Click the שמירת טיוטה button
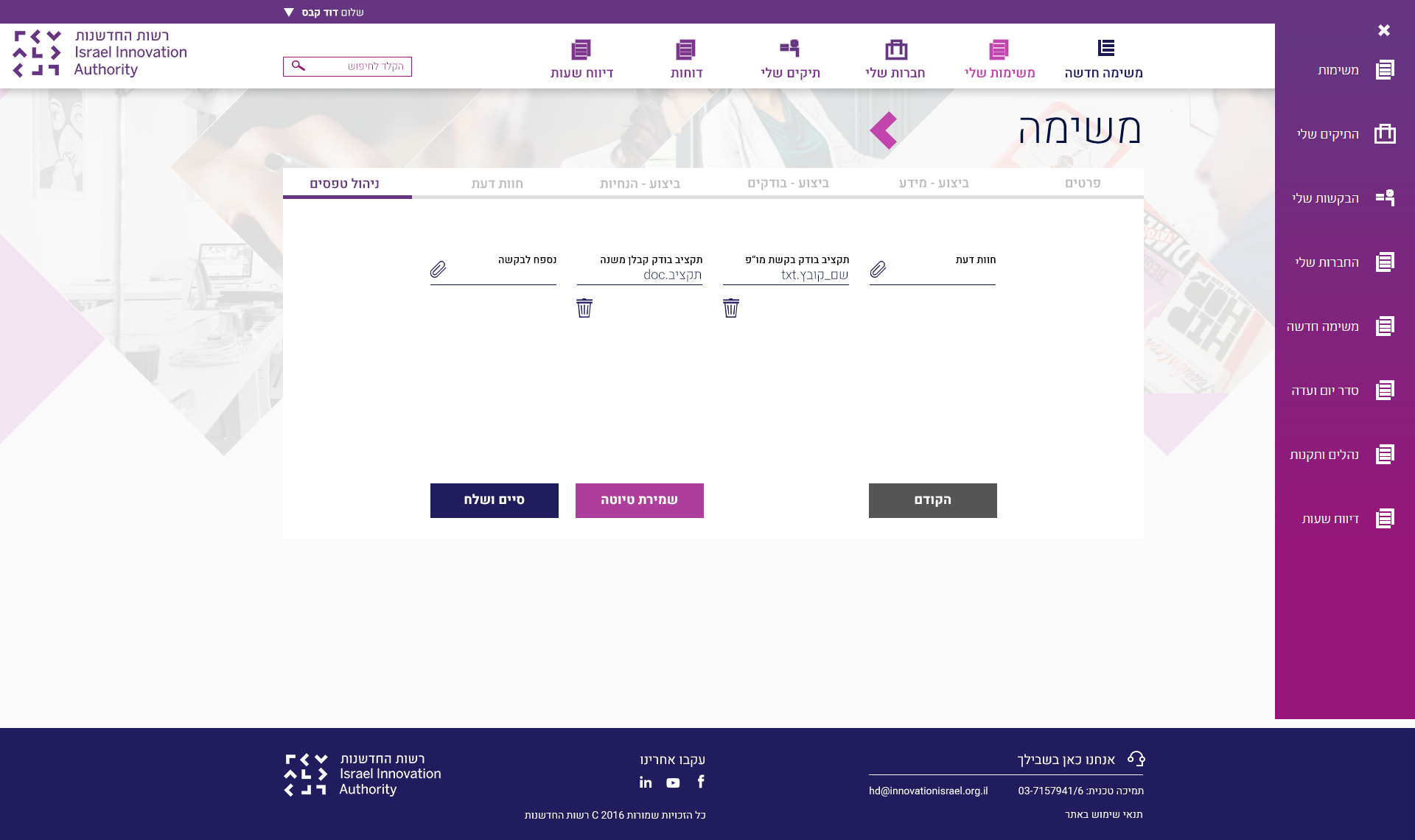The height and width of the screenshot is (840, 1415). pos(639,500)
